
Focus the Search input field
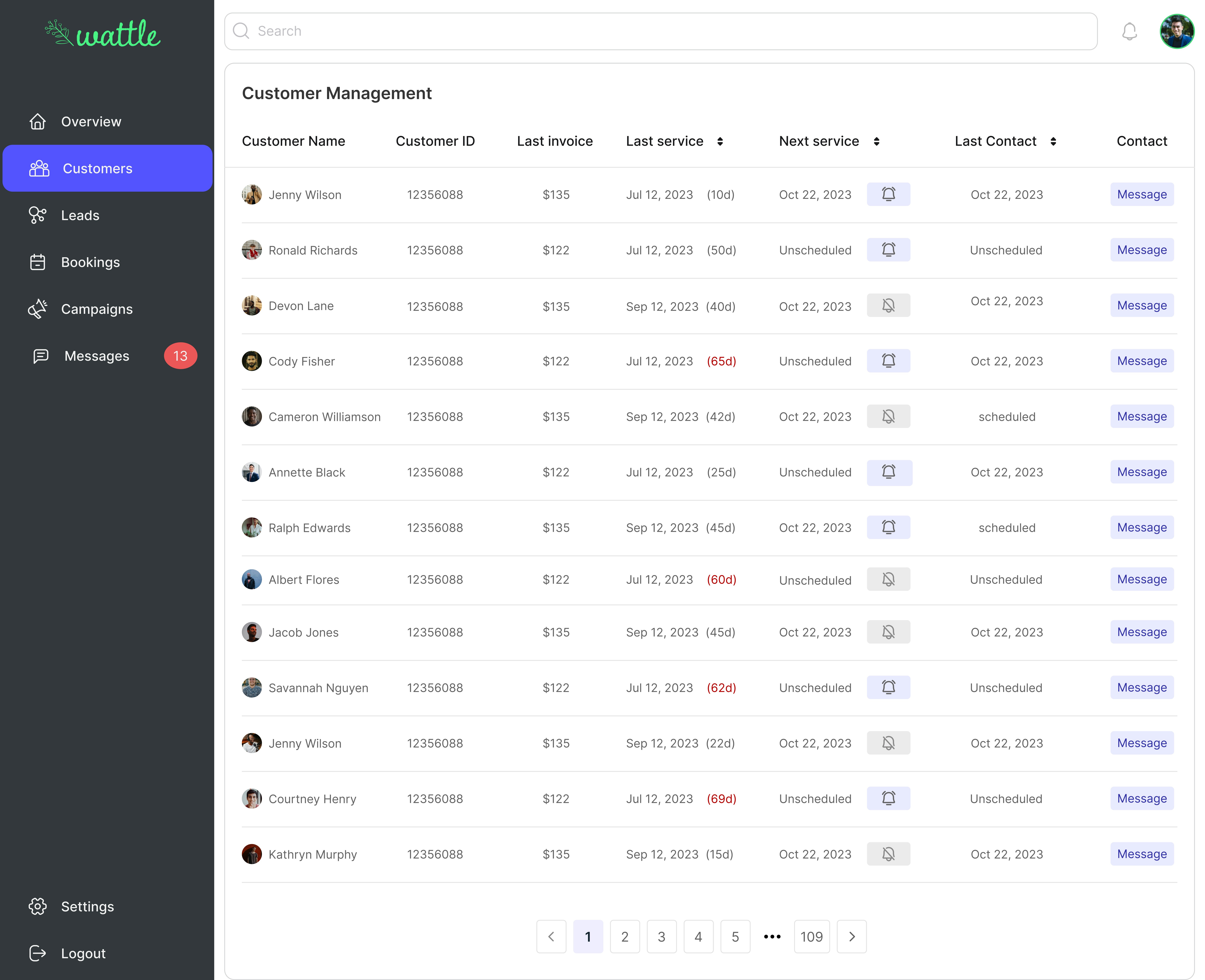[660, 31]
